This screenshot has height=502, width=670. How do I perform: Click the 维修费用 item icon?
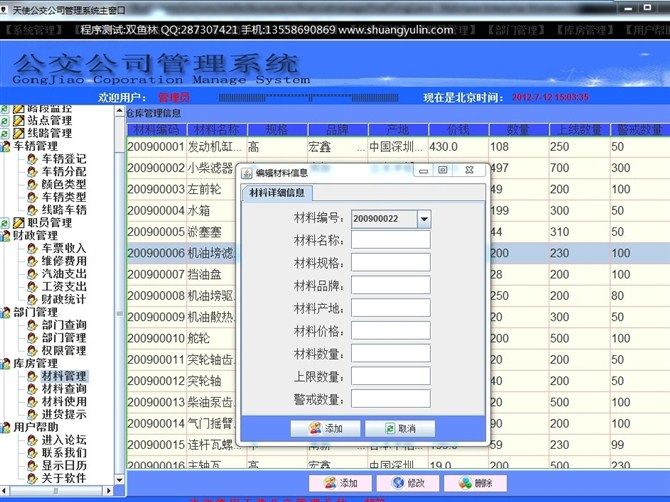[32, 261]
